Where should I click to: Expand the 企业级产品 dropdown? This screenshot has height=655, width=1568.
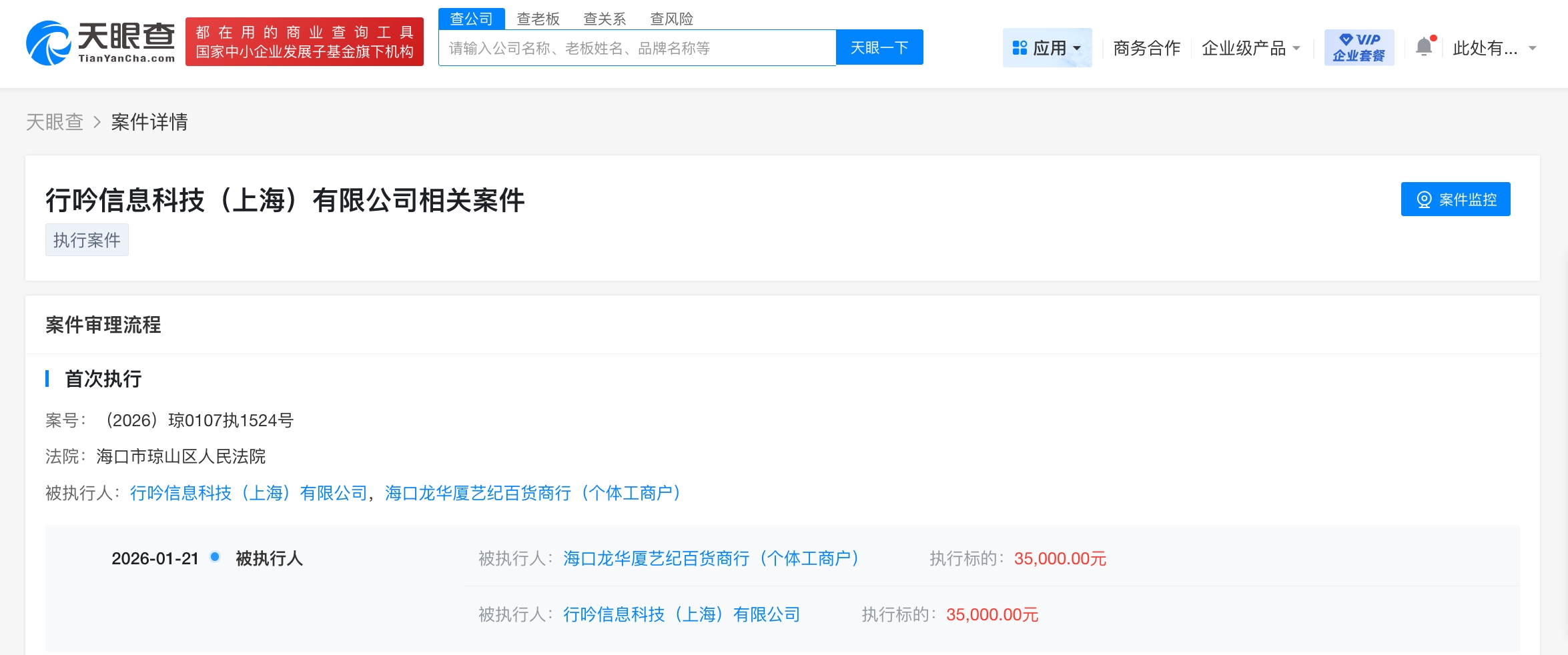(1250, 48)
